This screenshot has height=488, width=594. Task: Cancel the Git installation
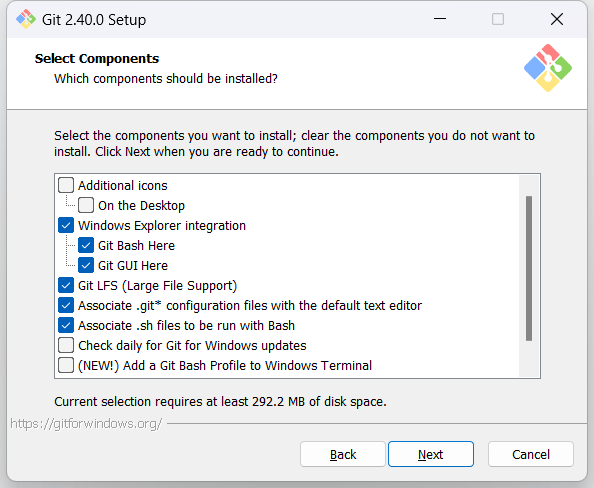(x=531, y=454)
